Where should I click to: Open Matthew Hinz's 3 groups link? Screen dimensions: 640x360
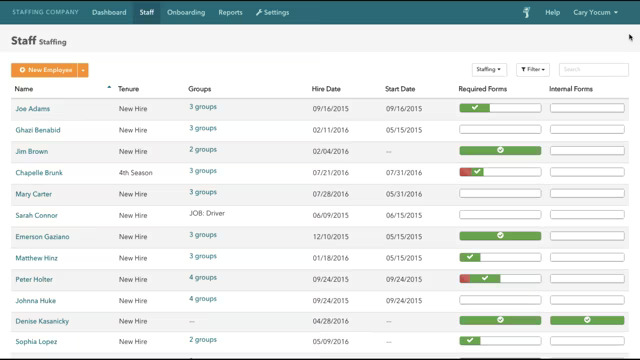(x=203, y=256)
